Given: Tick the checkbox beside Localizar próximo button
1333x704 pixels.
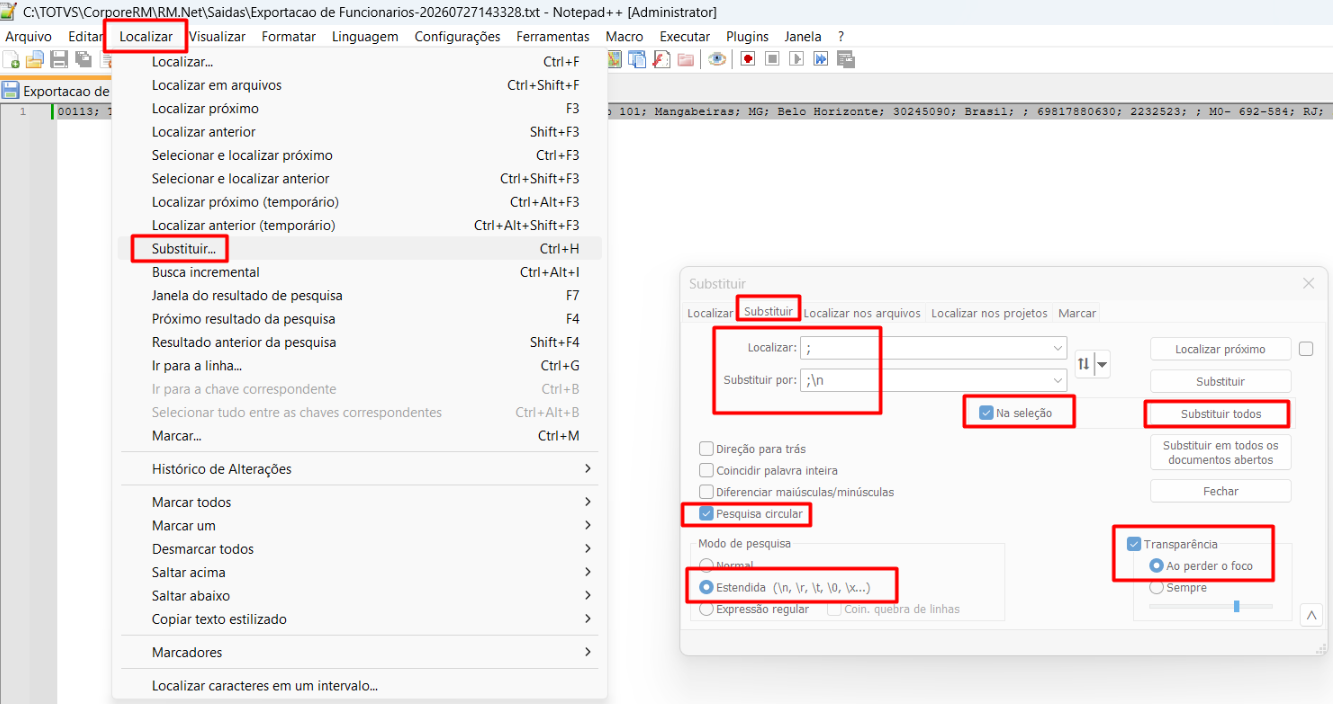Looking at the screenshot, I should [1306, 349].
